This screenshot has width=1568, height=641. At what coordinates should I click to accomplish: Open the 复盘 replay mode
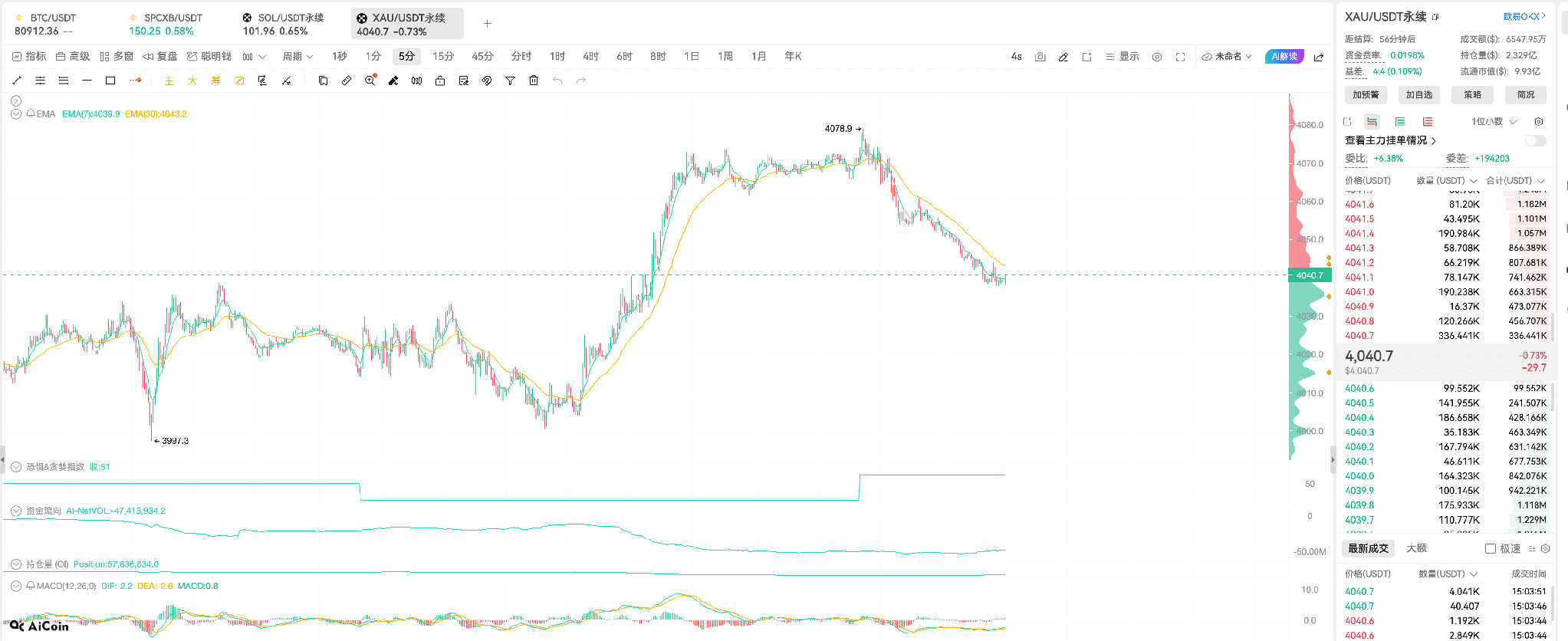(x=160, y=57)
